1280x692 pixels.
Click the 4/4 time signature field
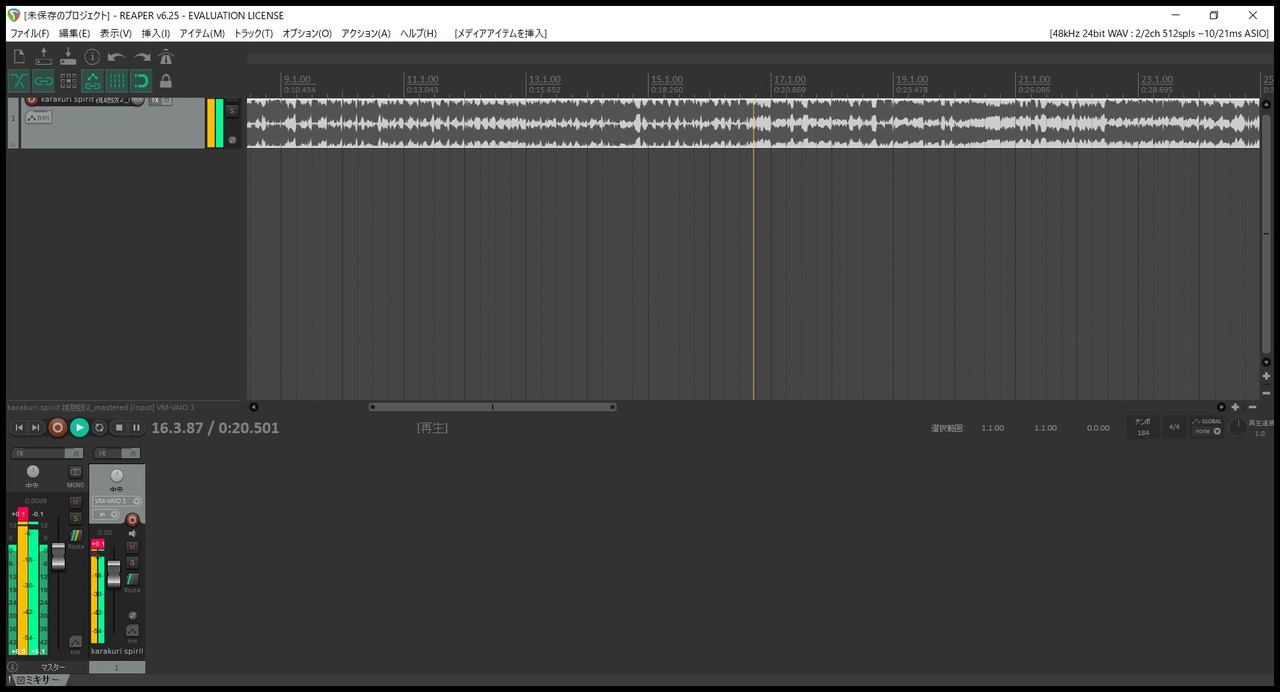click(1174, 427)
